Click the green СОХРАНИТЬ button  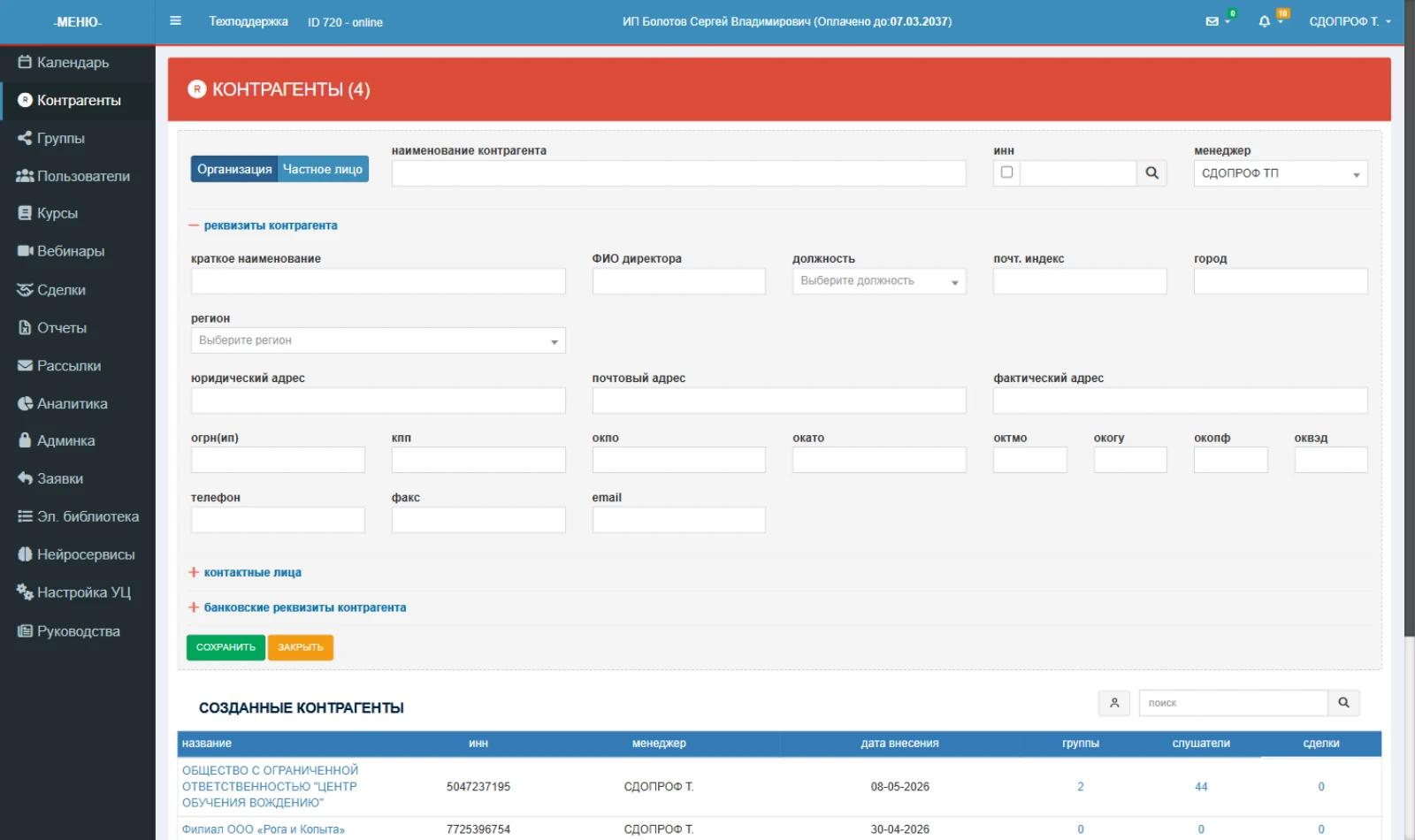click(226, 647)
